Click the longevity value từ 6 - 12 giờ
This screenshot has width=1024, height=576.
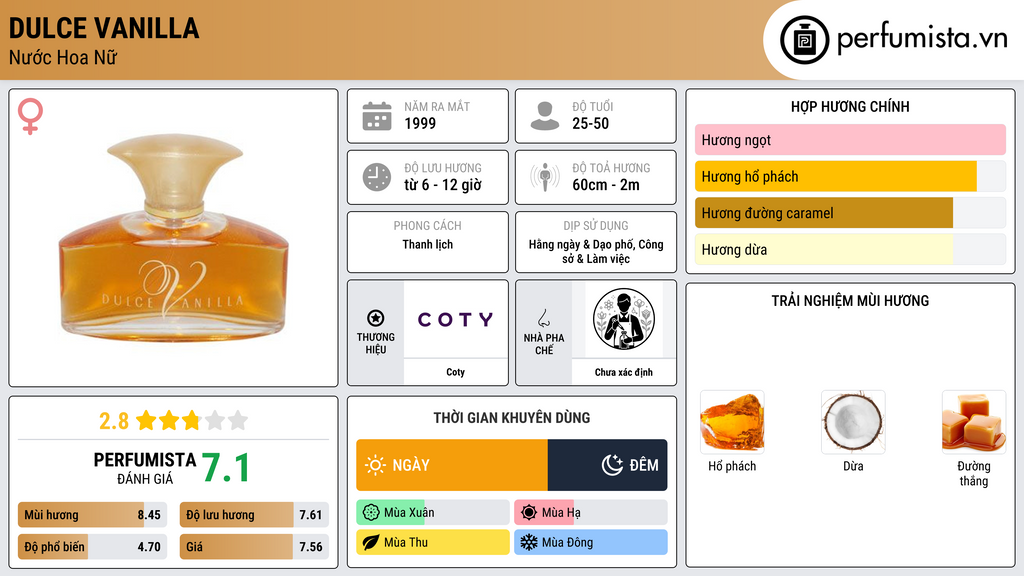(443, 185)
